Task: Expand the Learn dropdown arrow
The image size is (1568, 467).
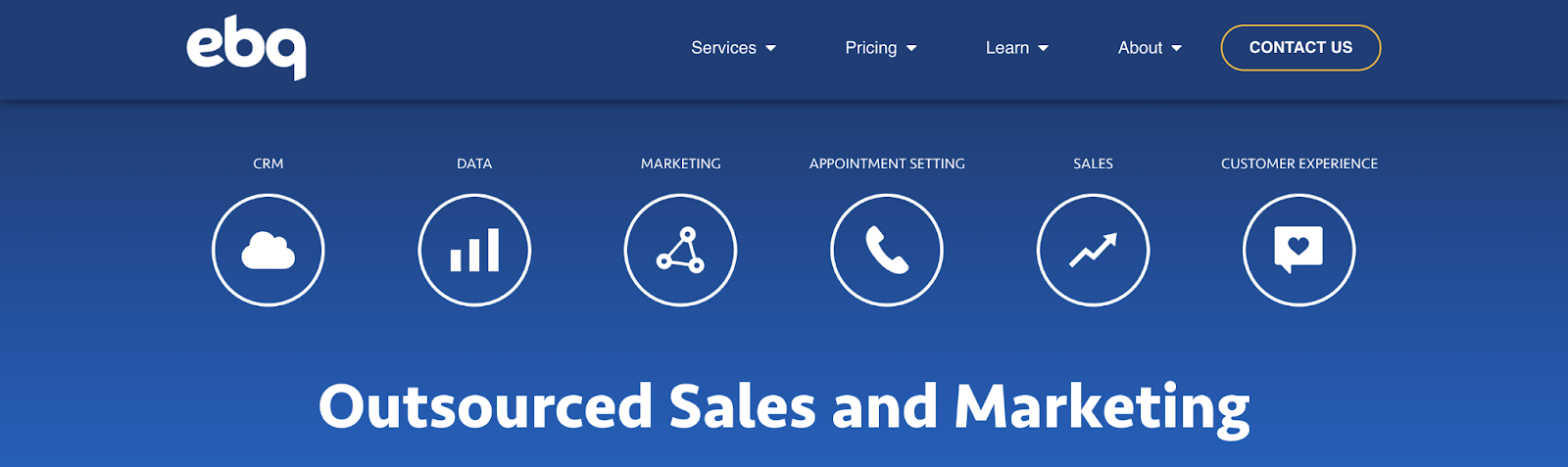Action: coord(1044,48)
